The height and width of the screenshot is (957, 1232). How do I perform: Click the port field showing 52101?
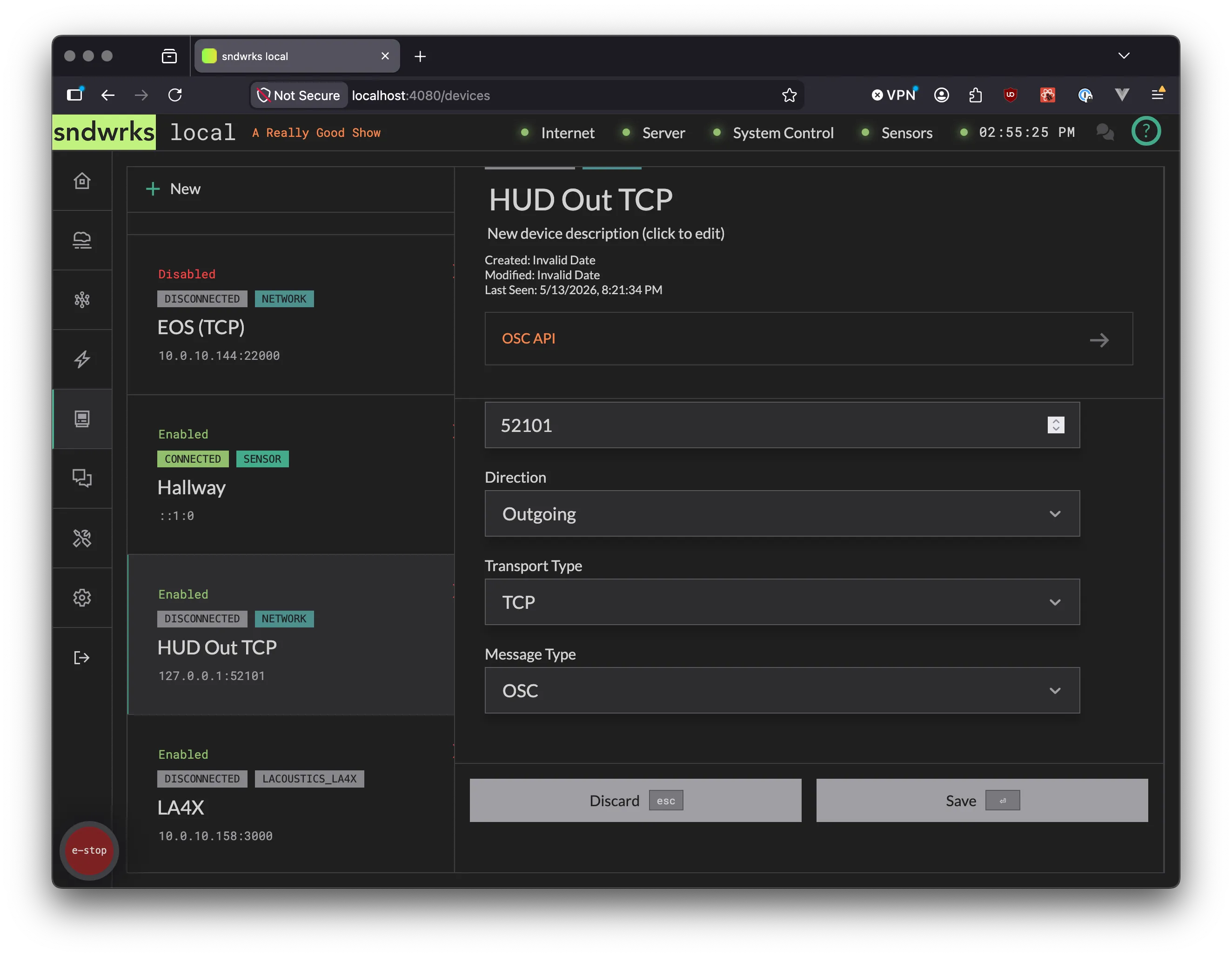782,425
